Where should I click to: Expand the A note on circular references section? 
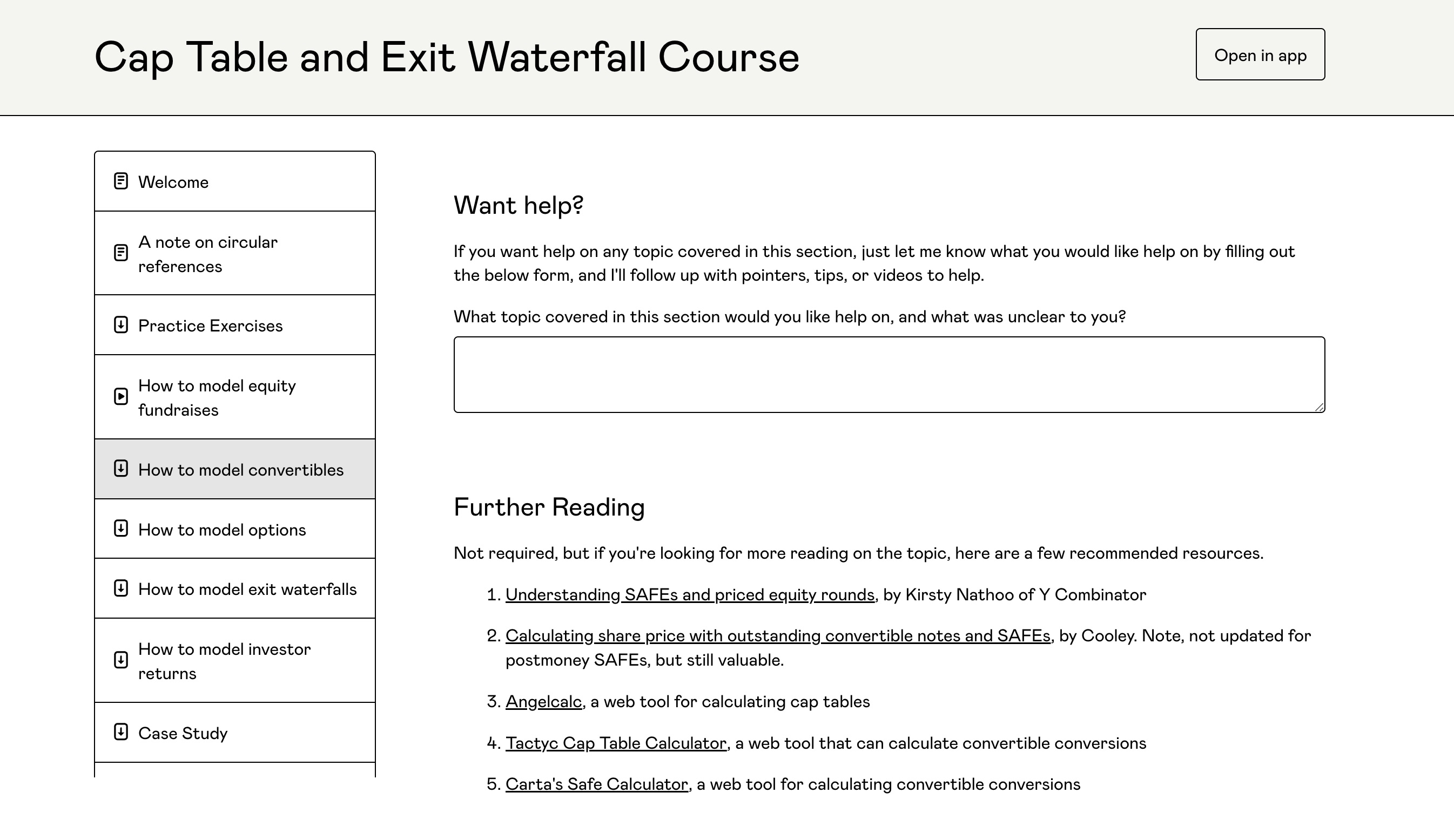[234, 253]
